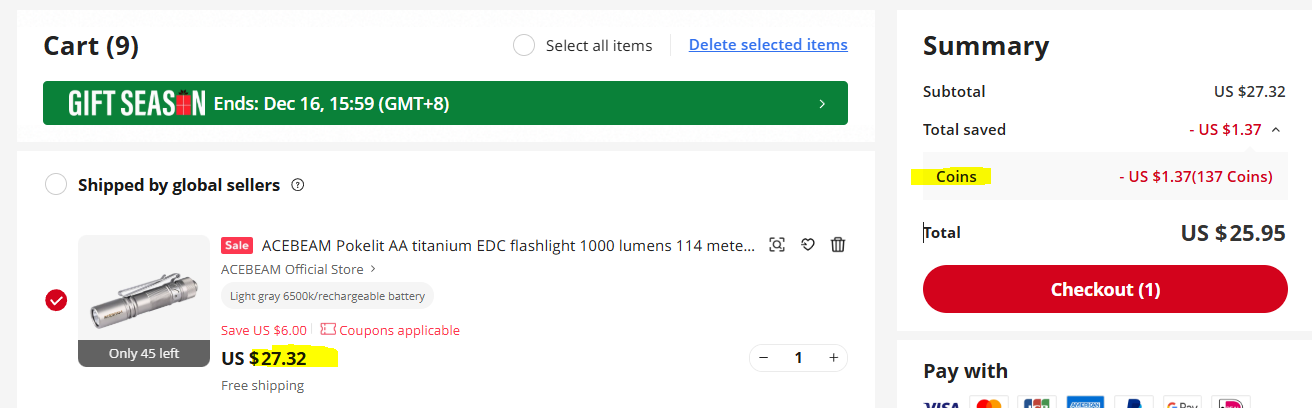Uncheck the ACEBEAM flashlight item
Image resolution: width=1312 pixels, height=408 pixels.
pyautogui.click(x=56, y=300)
